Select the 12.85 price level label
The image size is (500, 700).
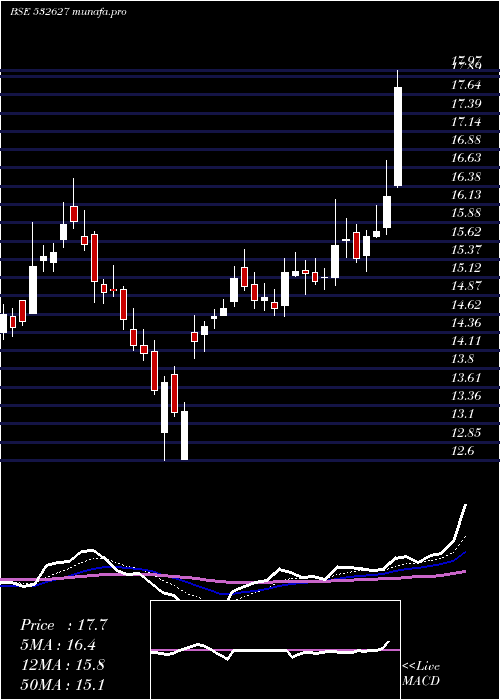466,432
